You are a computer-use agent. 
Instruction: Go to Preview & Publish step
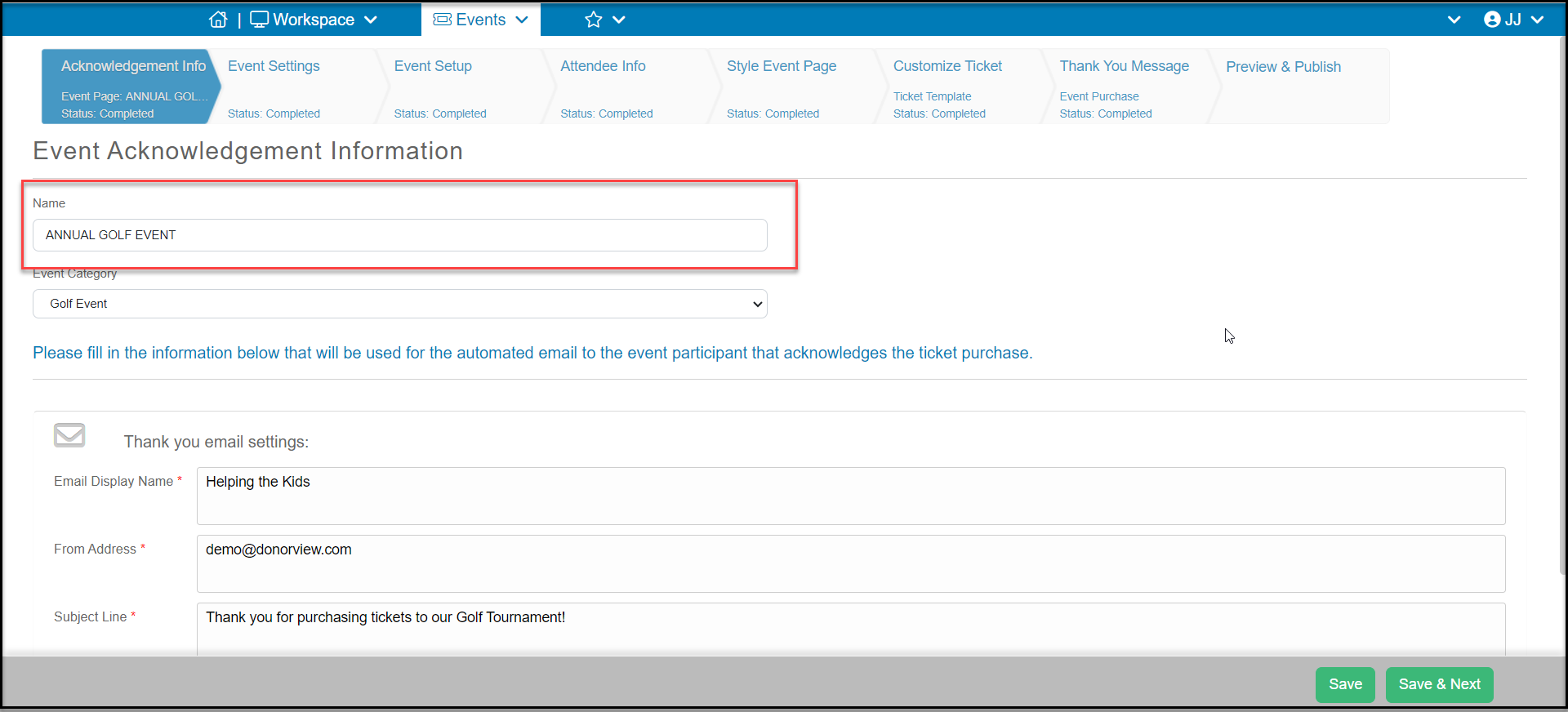pyautogui.click(x=1298, y=86)
